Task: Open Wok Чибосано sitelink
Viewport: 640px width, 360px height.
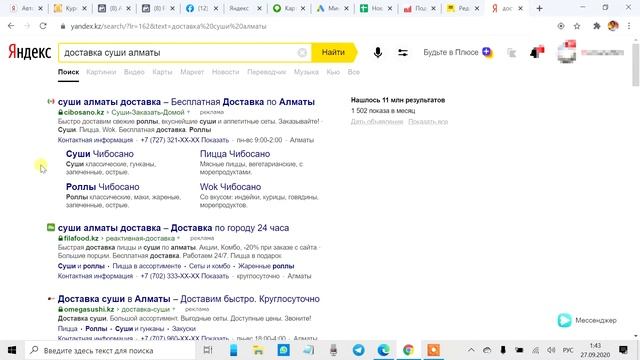Action: (230, 187)
